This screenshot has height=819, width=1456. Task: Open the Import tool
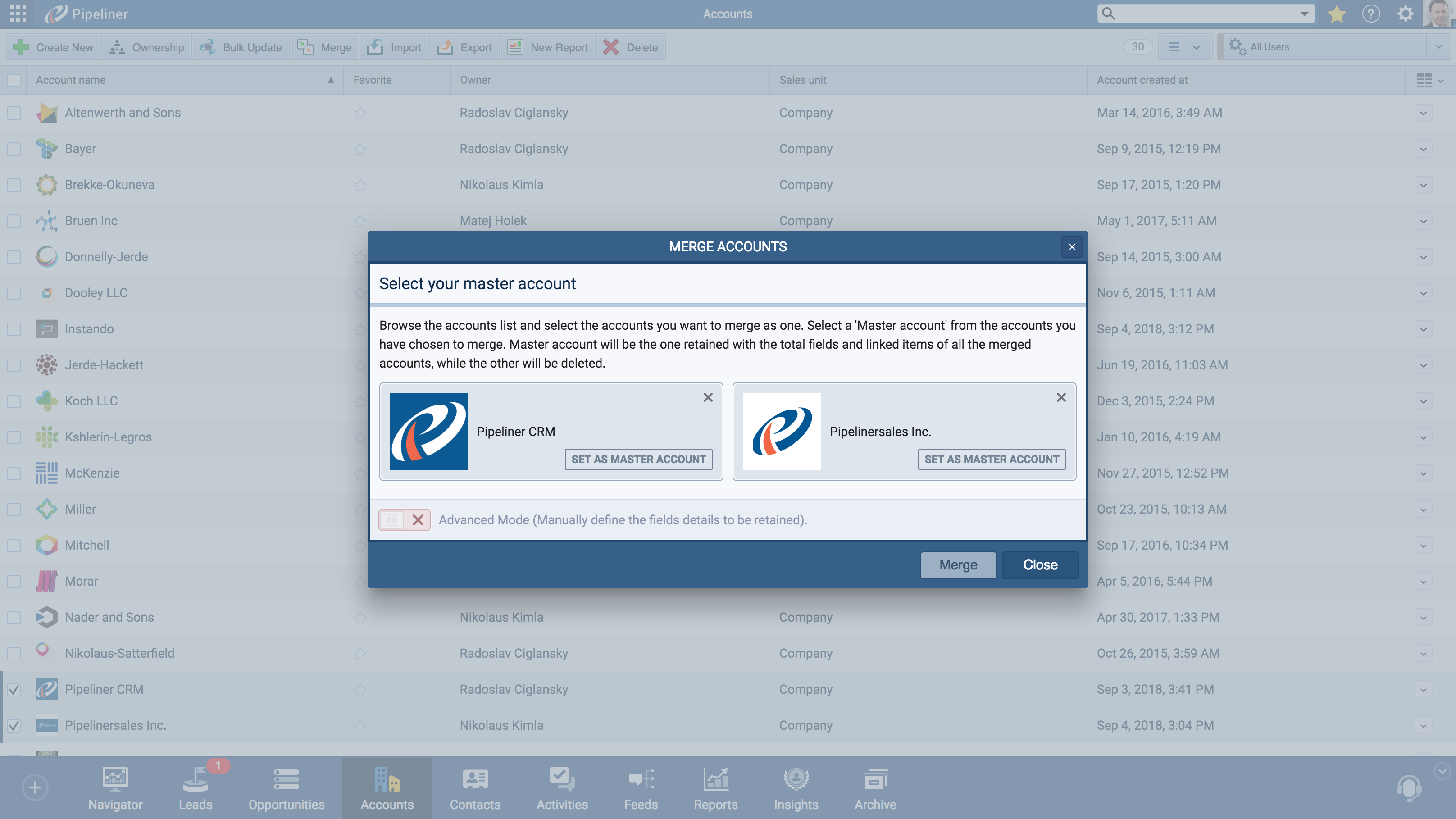[x=394, y=47]
